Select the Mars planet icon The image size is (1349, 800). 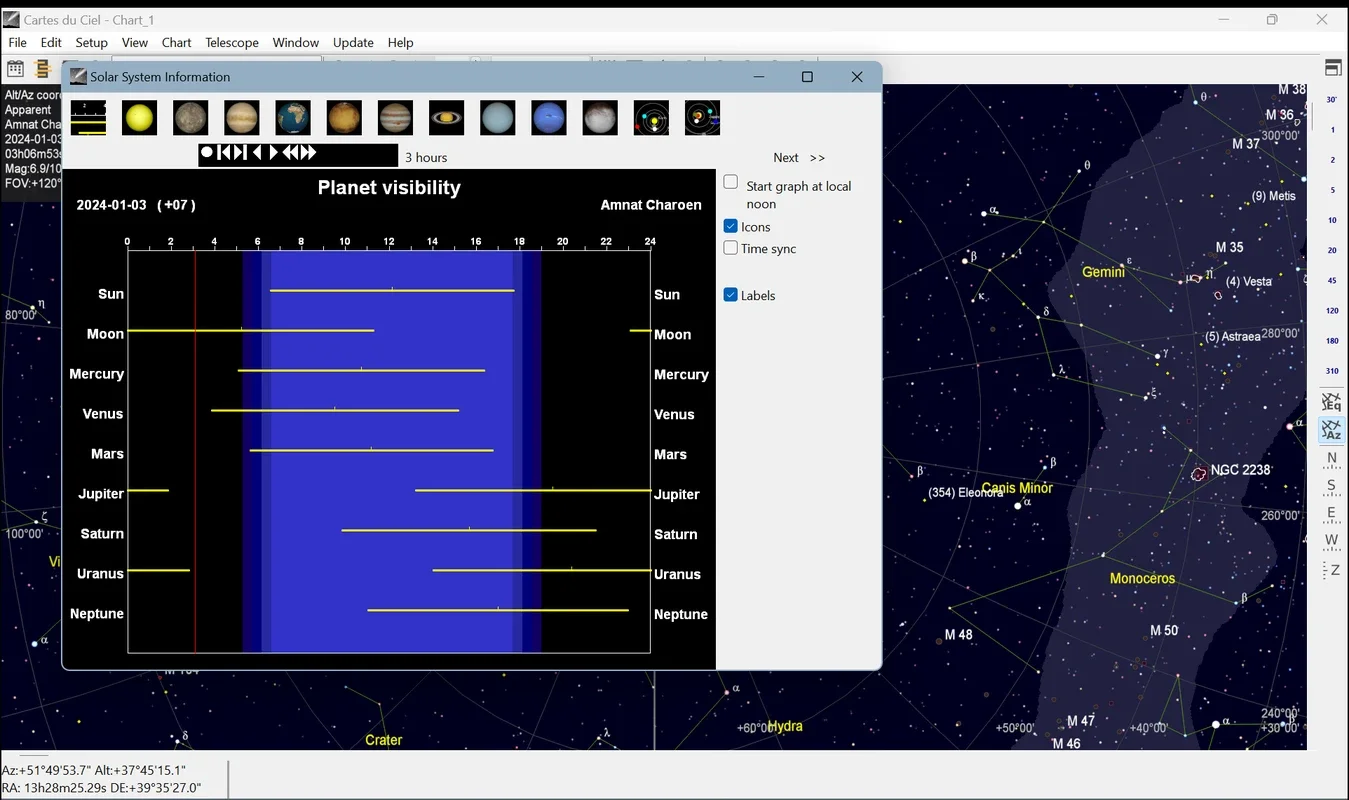(x=344, y=118)
